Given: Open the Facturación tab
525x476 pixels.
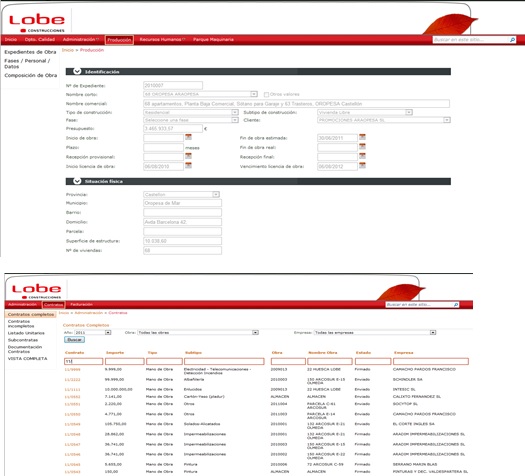Looking at the screenshot, I should pyautogui.click(x=81, y=305).
